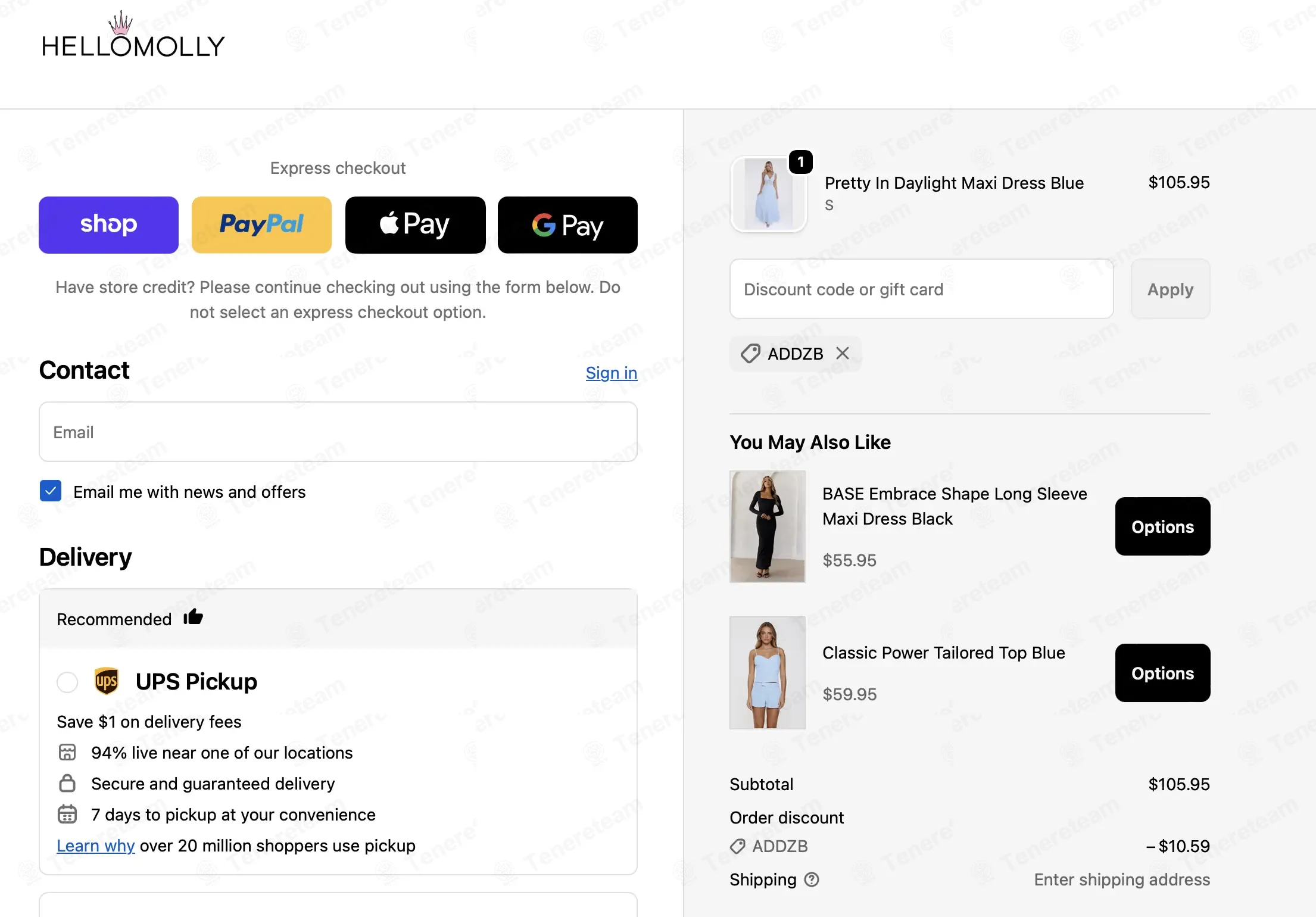The height and width of the screenshot is (917, 1316).
Task: Open Options for BASE Embrace Maxi Dress
Action: (x=1162, y=526)
